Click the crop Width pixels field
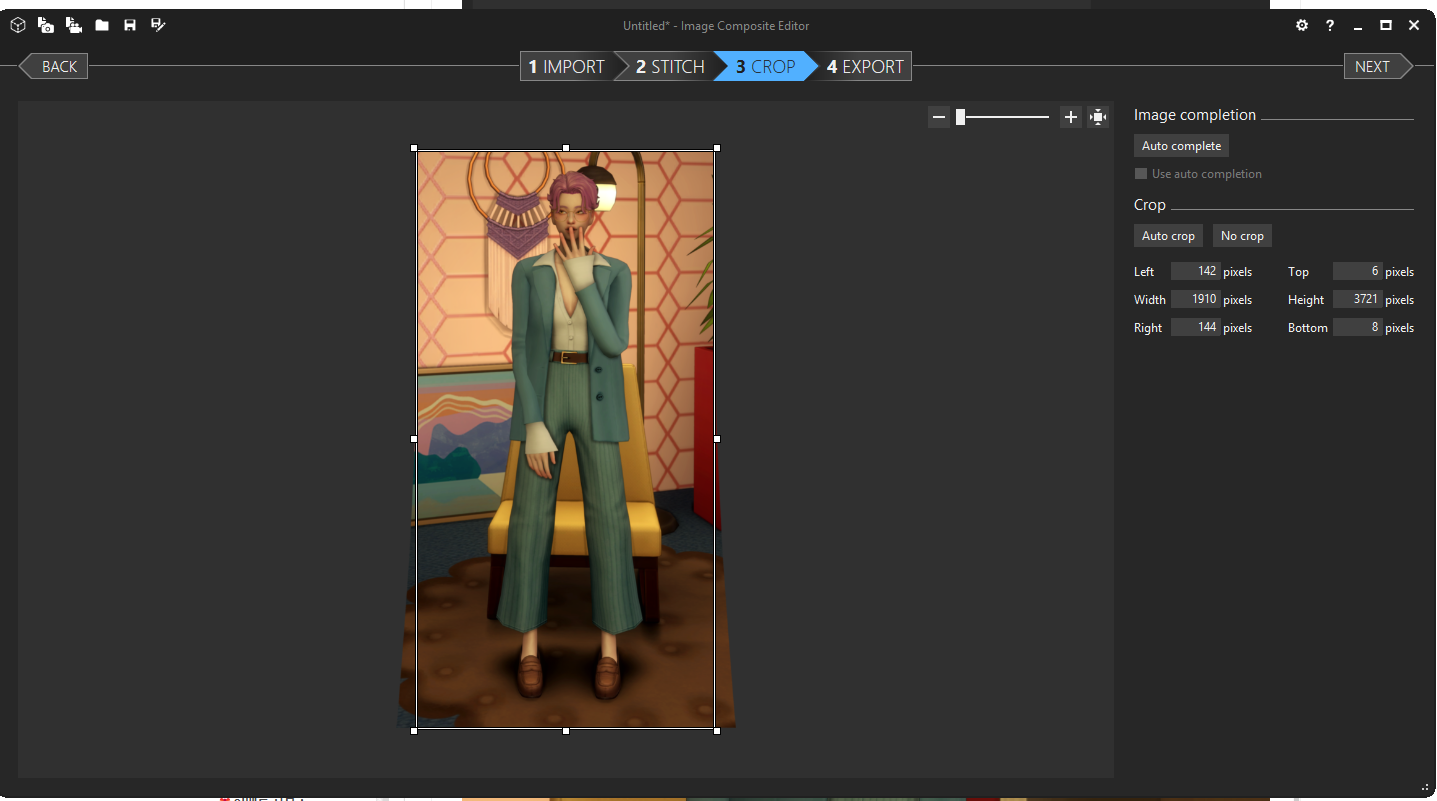The width and height of the screenshot is (1437, 801). [x=1195, y=299]
